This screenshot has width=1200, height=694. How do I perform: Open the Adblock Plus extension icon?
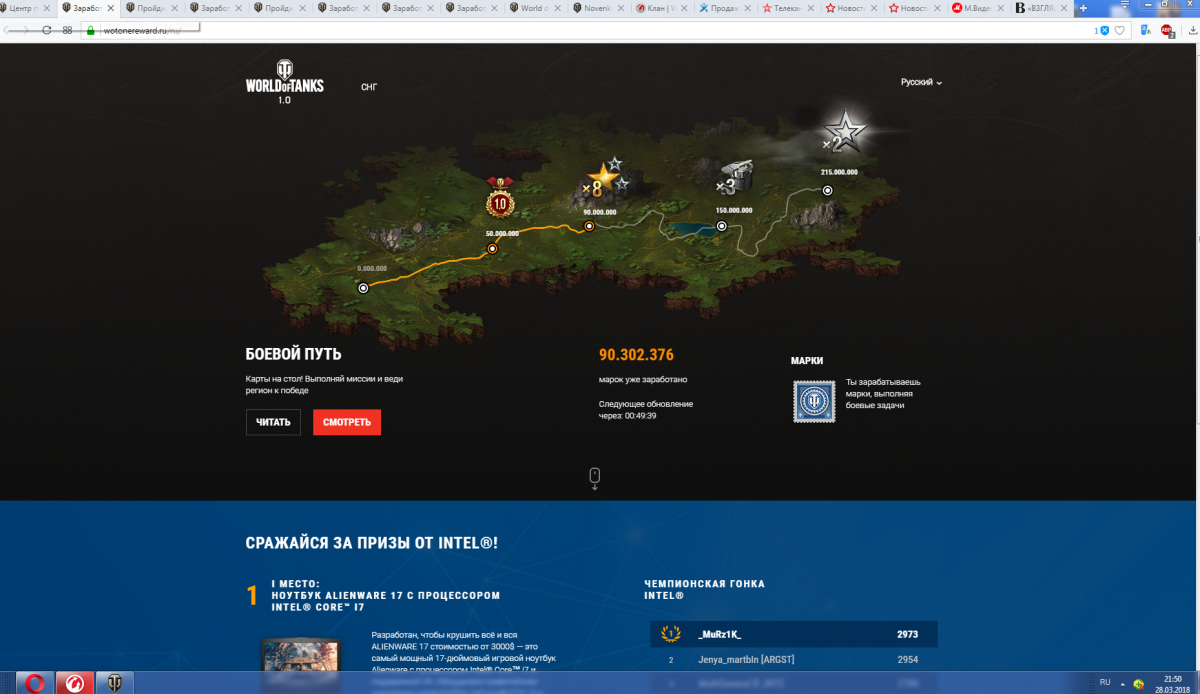tap(1166, 30)
